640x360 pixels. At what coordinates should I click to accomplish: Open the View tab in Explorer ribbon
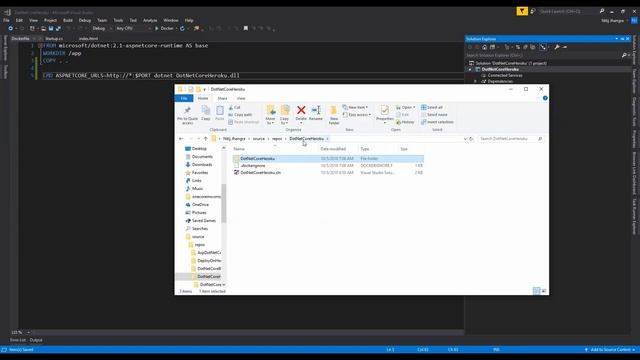tap(241, 98)
